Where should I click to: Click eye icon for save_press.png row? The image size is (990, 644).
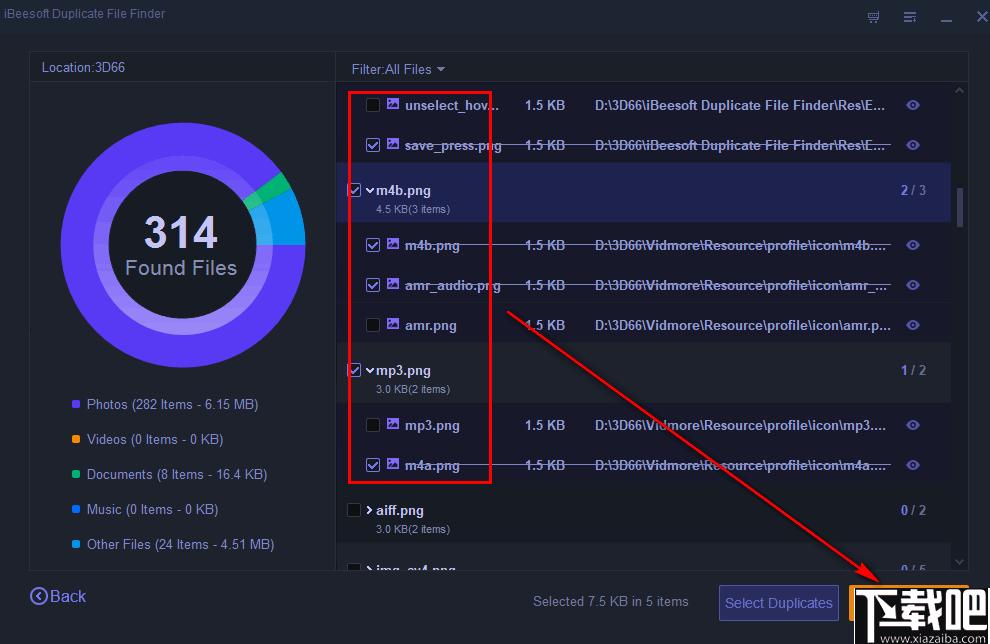(x=912, y=145)
